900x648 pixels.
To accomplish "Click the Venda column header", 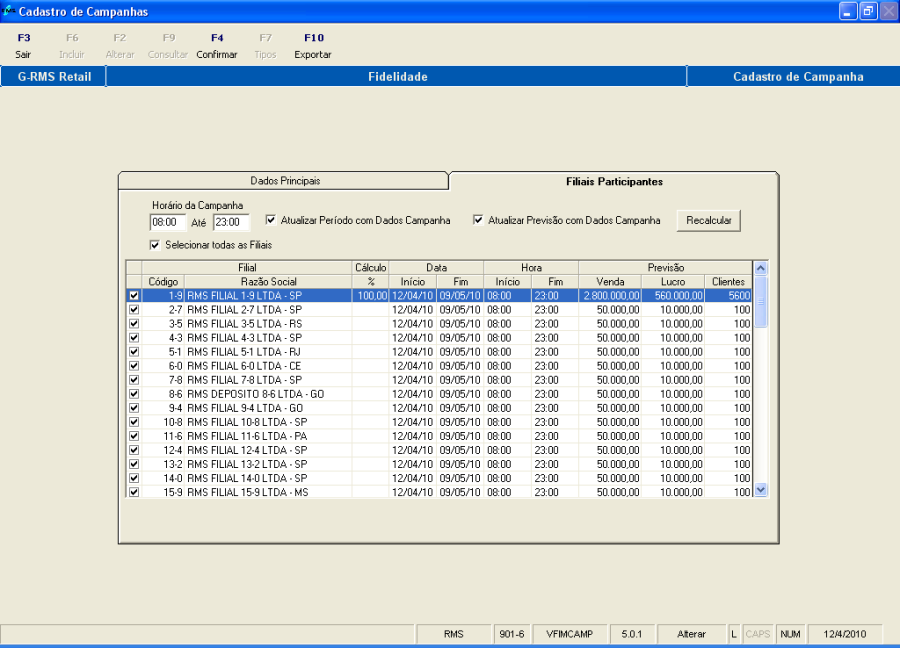I will click(610, 282).
